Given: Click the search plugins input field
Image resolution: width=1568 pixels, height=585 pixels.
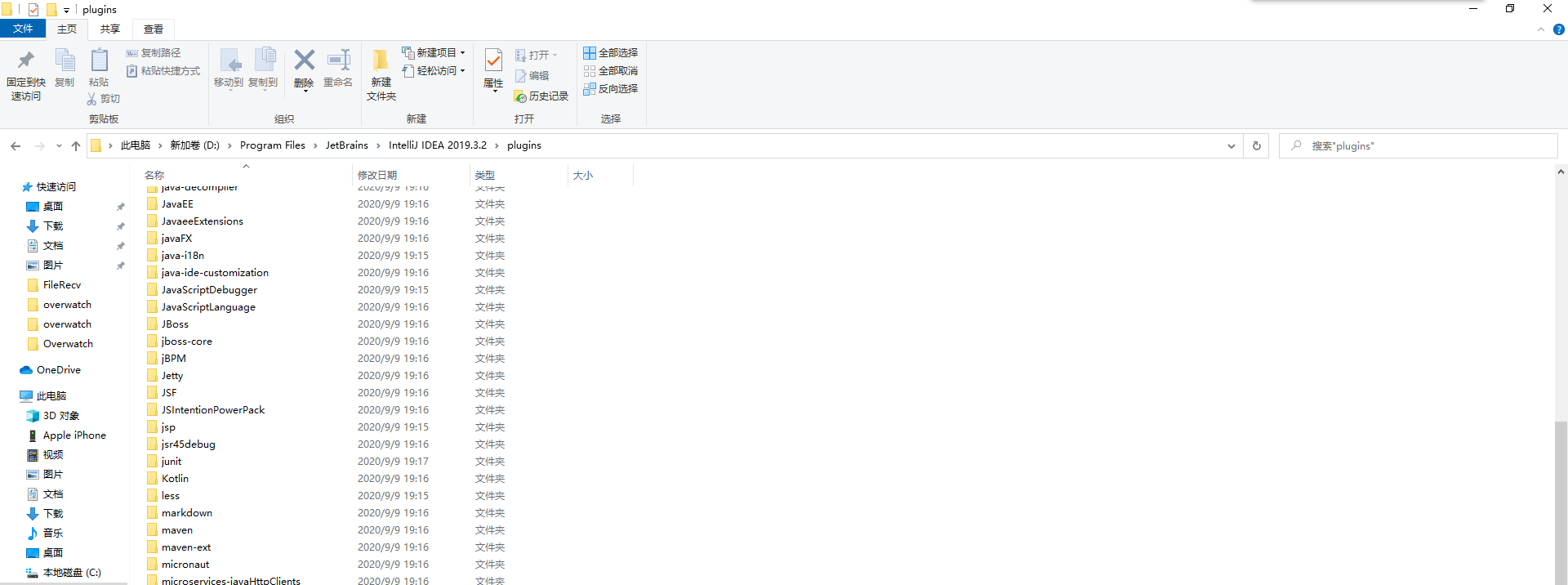Looking at the screenshot, I should 1419,146.
